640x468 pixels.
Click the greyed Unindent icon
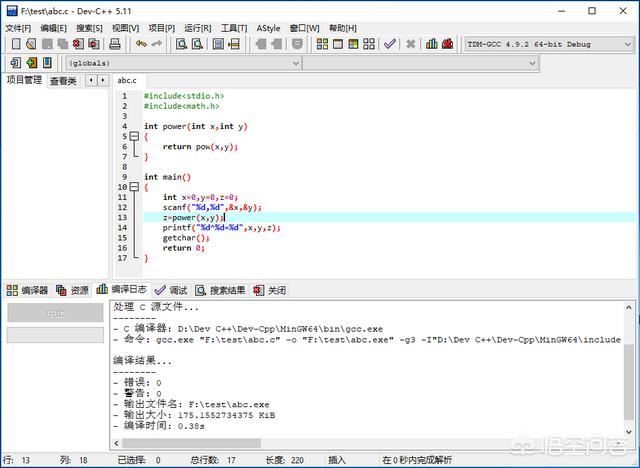pyautogui.click(x=276, y=44)
